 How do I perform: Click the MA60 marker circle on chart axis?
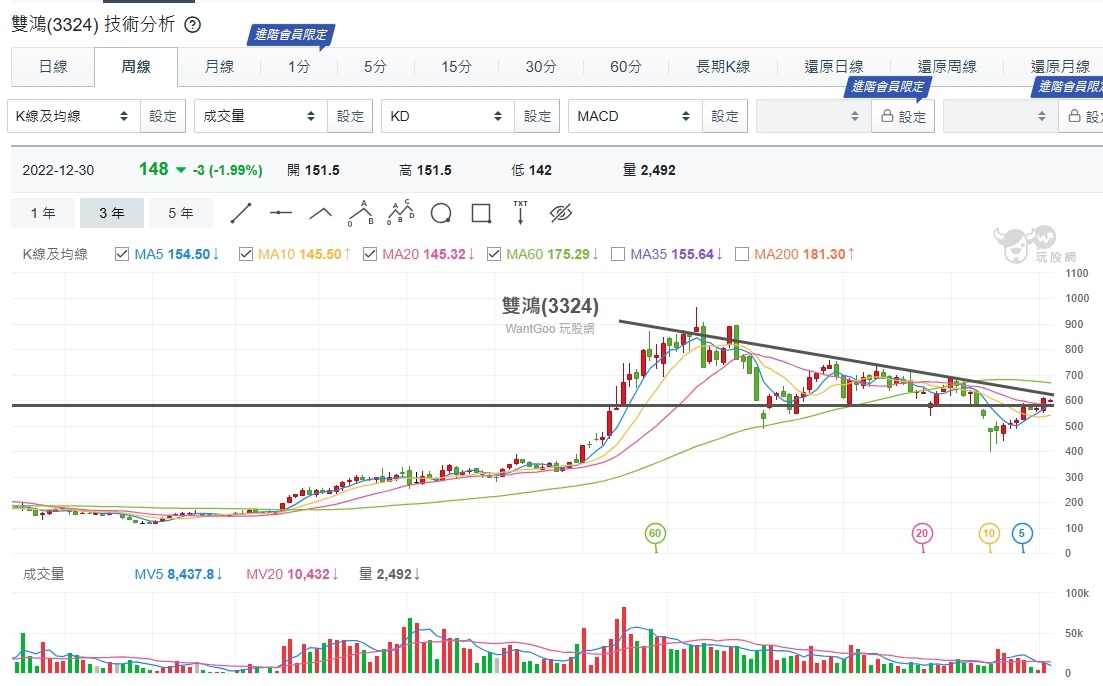coord(655,533)
